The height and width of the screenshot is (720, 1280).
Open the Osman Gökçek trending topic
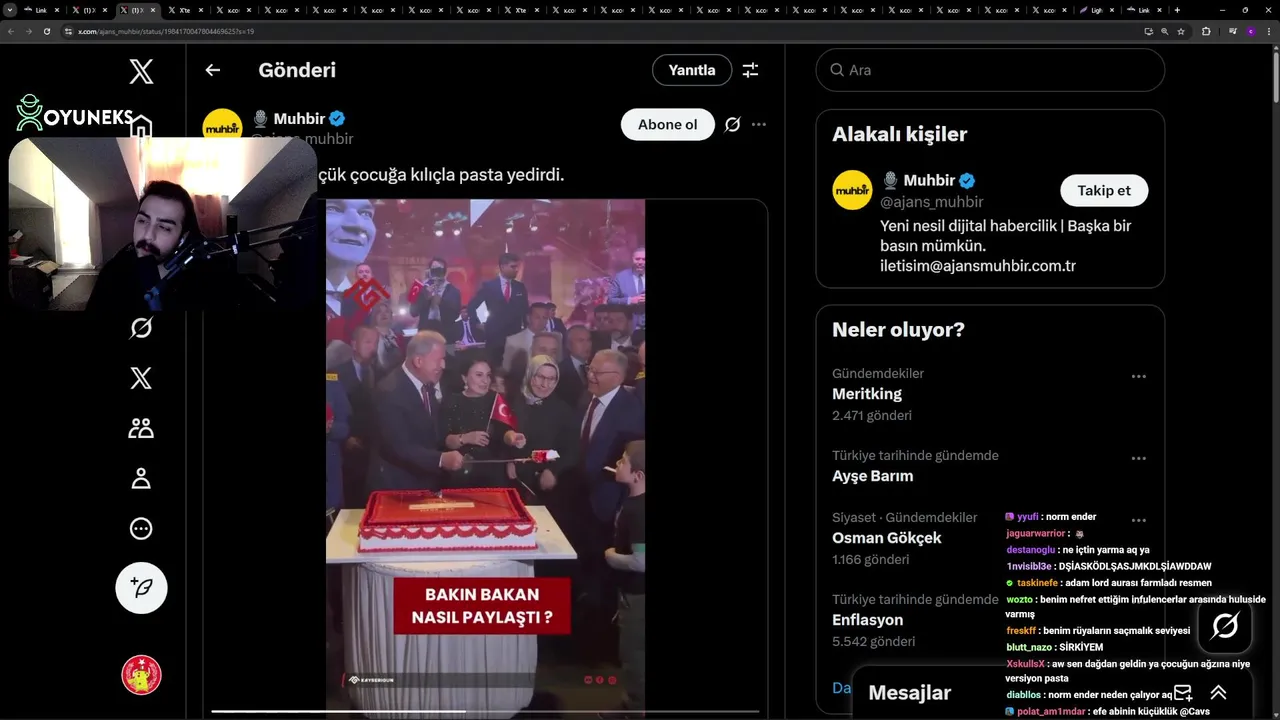[887, 538]
